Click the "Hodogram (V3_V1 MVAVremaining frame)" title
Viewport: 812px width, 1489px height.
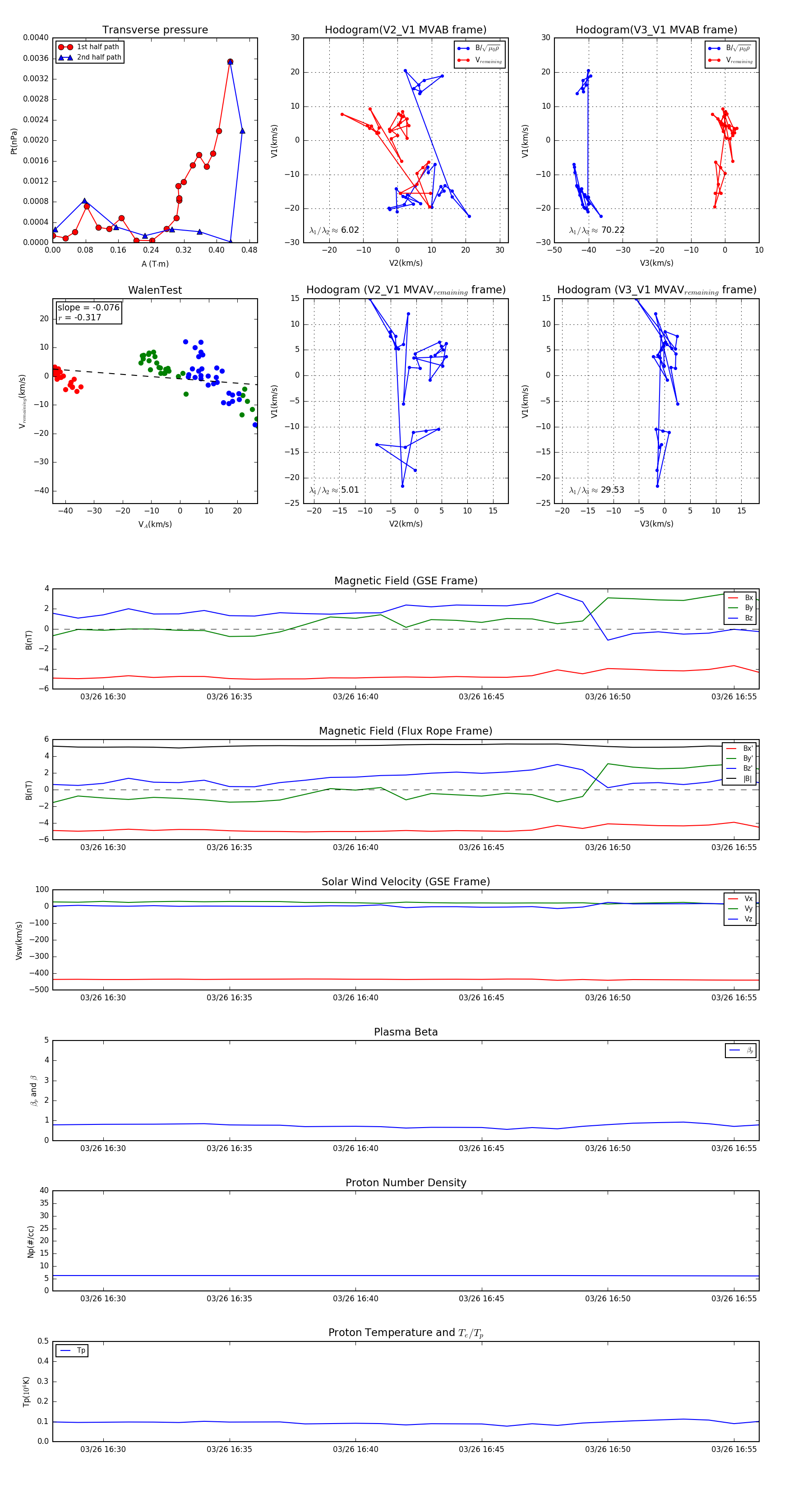pyautogui.click(x=656, y=290)
